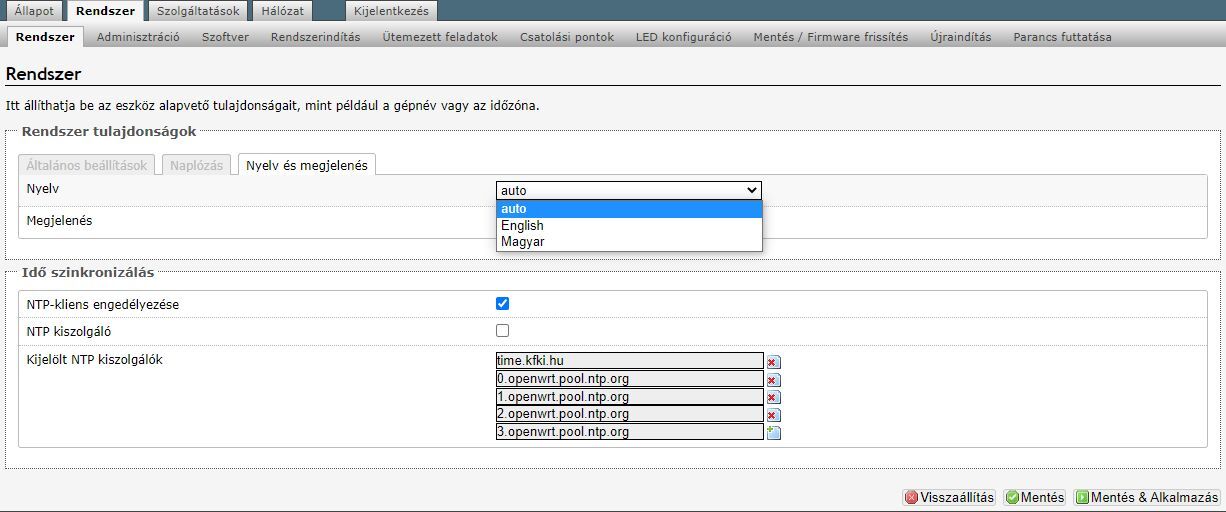Switch to the Naplózás settings tab
The height and width of the screenshot is (512, 1226).
click(197, 165)
